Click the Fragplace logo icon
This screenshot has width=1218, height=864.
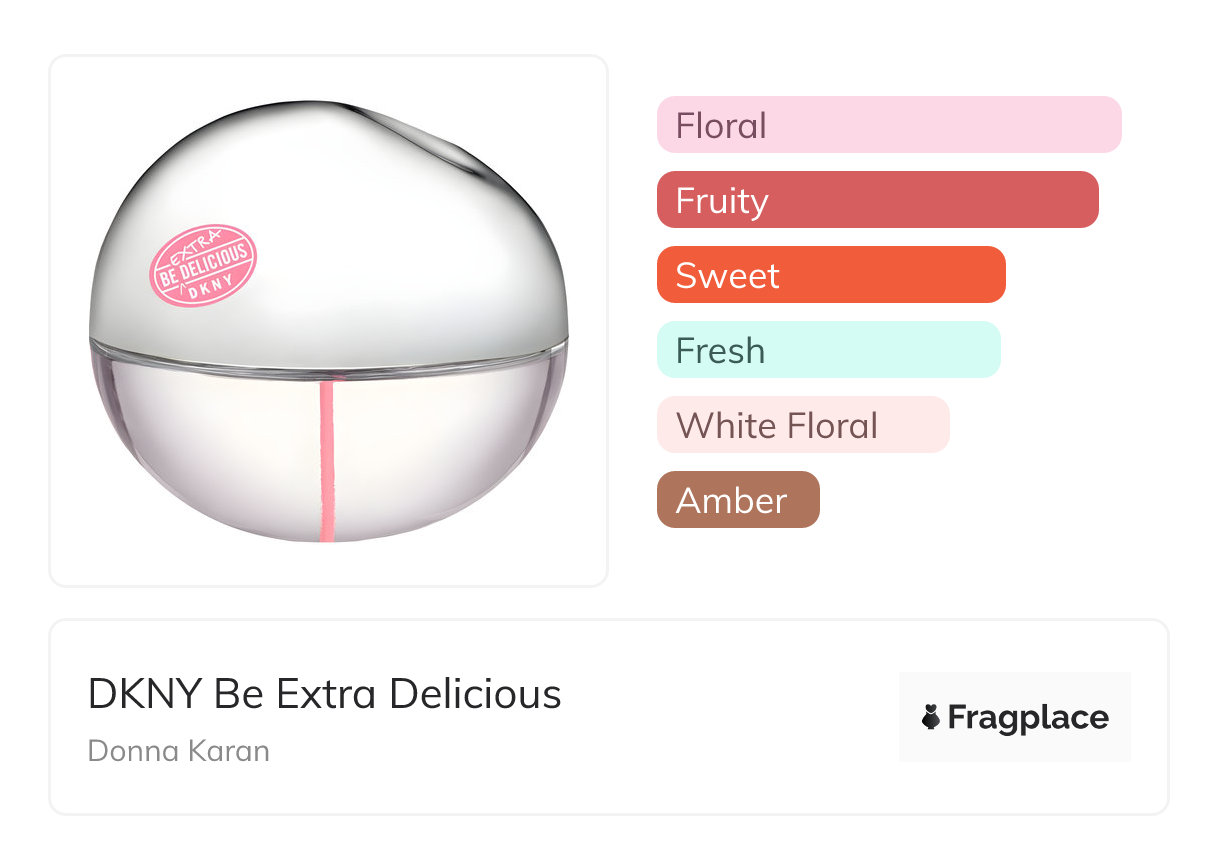coord(931,718)
